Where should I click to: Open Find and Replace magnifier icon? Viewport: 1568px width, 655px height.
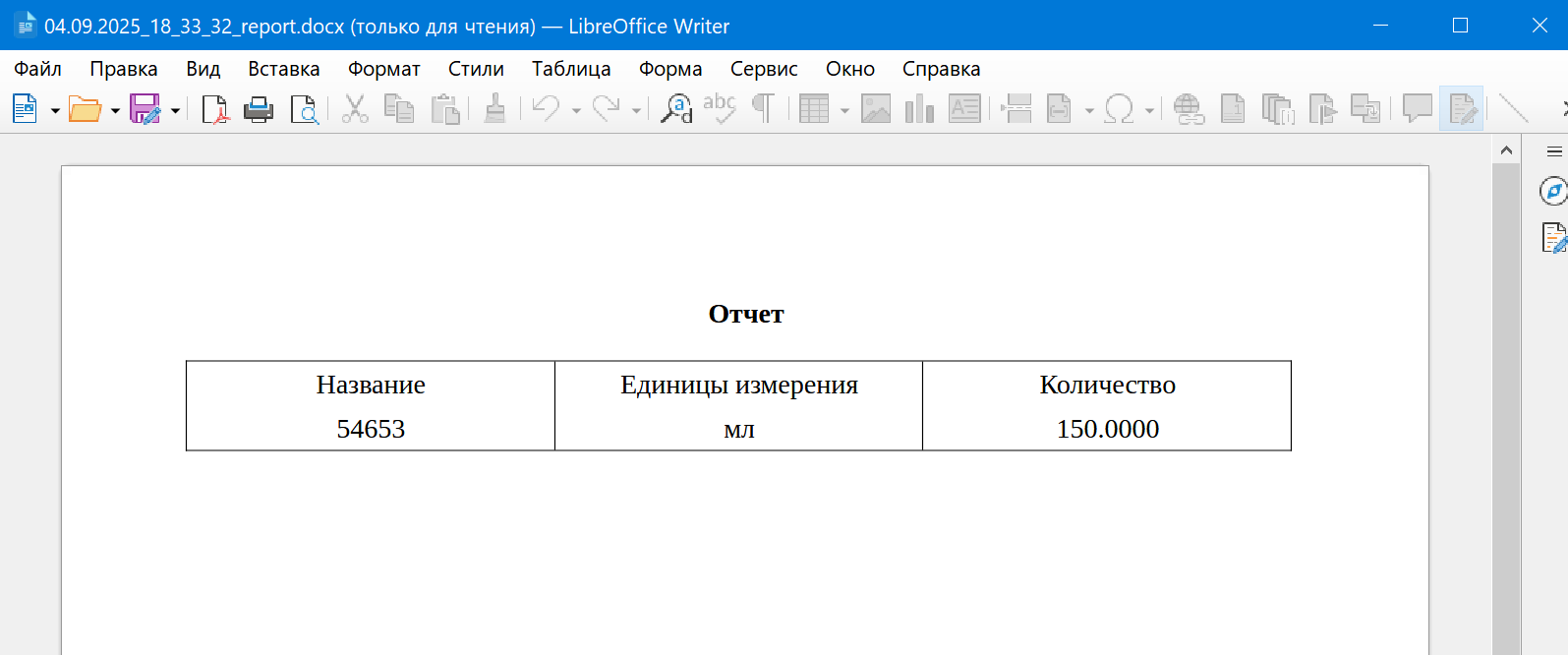coord(676,108)
